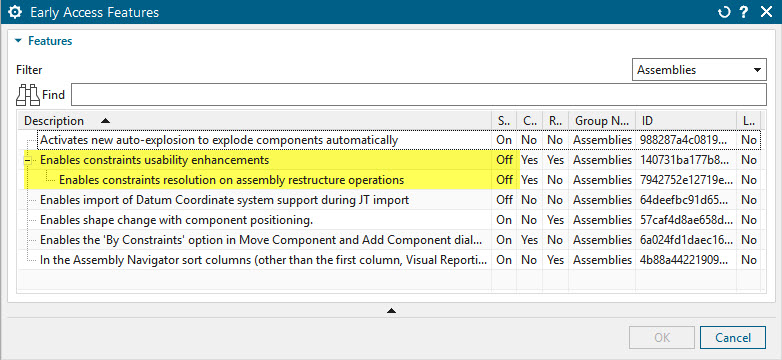Click the 'Group N...' column header

pyautogui.click(x=602, y=121)
